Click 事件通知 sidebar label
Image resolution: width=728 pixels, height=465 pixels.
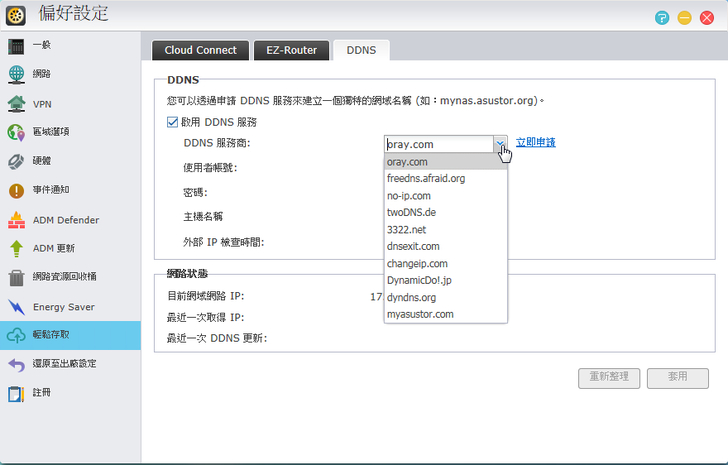tap(51, 189)
